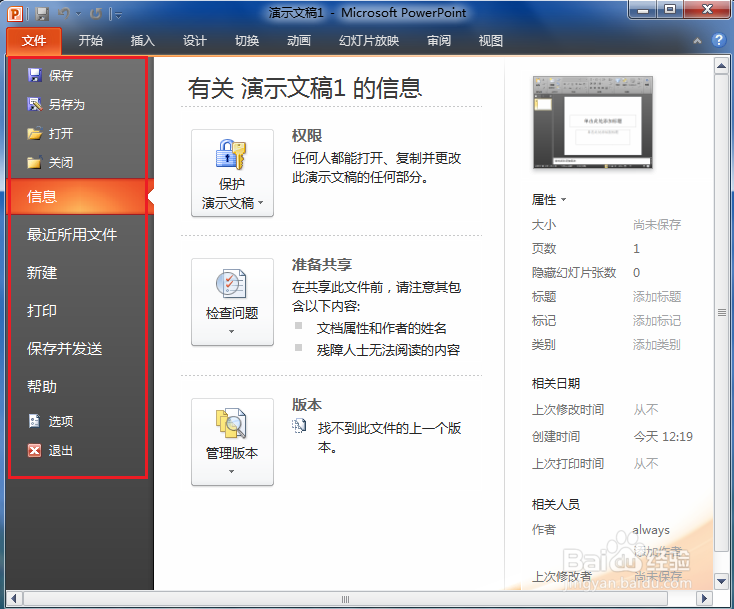Viewport: 734px width, 609px height.
Task: Click the Redo icon in quick access toolbar
Action: click(95, 14)
